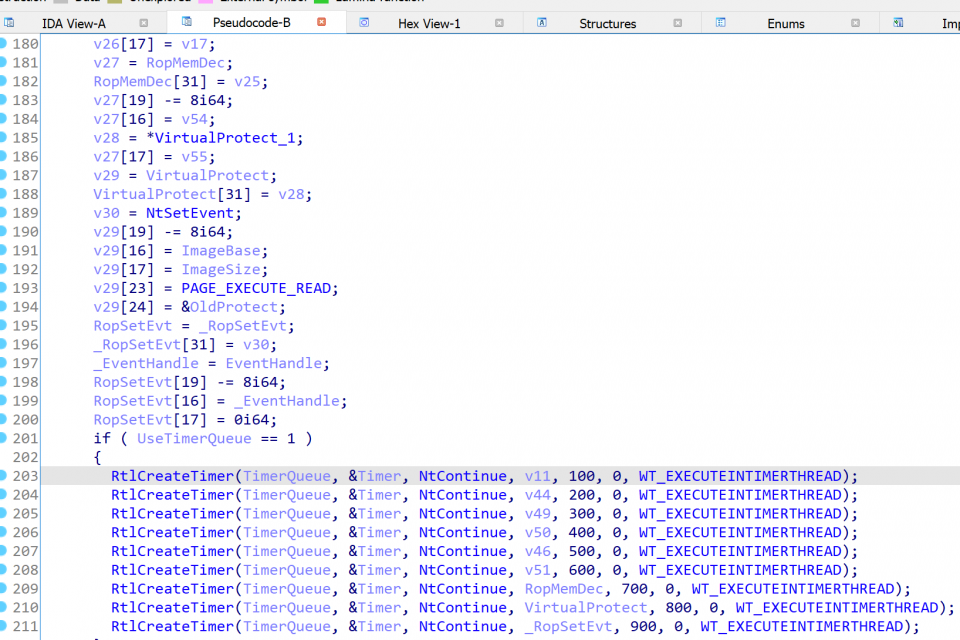This screenshot has height=640, width=960.
Task: Click the Enums tab icon
Action: (x=721, y=23)
